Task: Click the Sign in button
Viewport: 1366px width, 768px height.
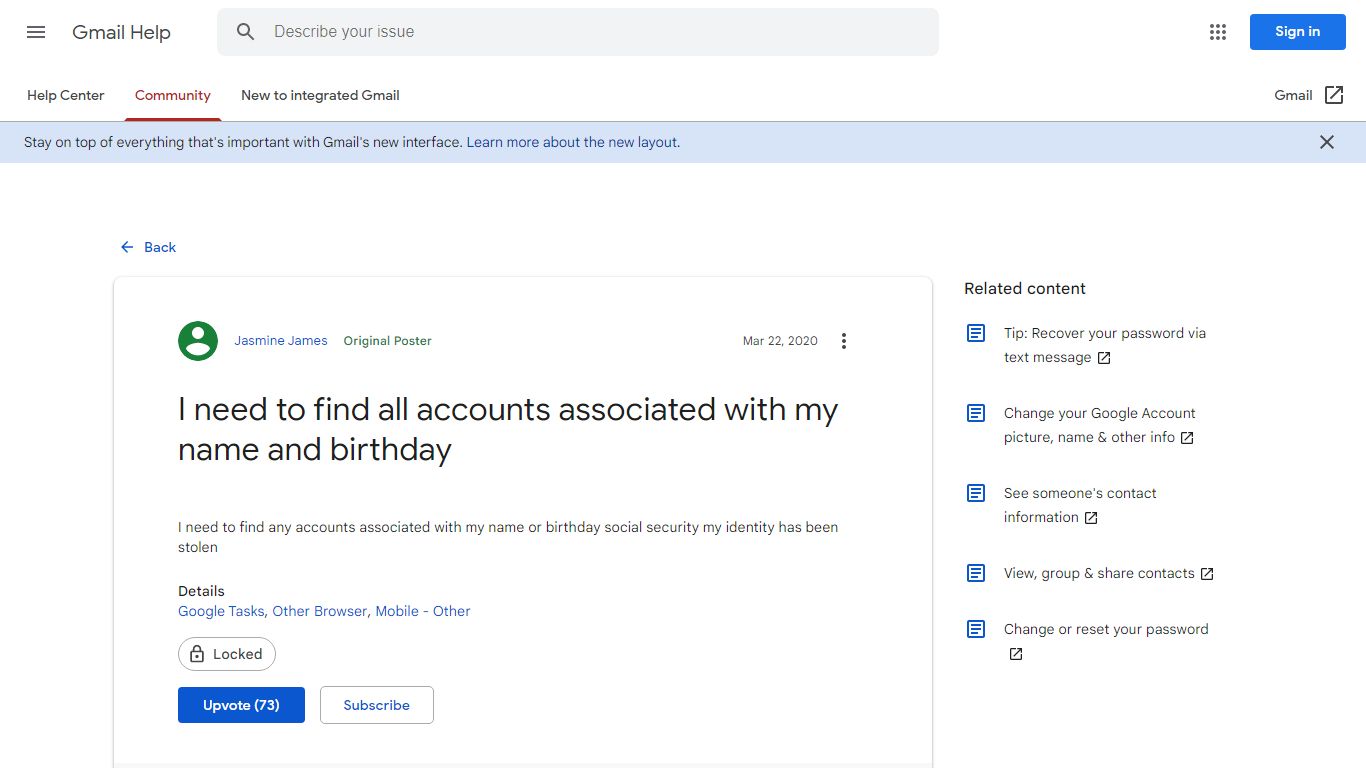Action: pos(1297,32)
